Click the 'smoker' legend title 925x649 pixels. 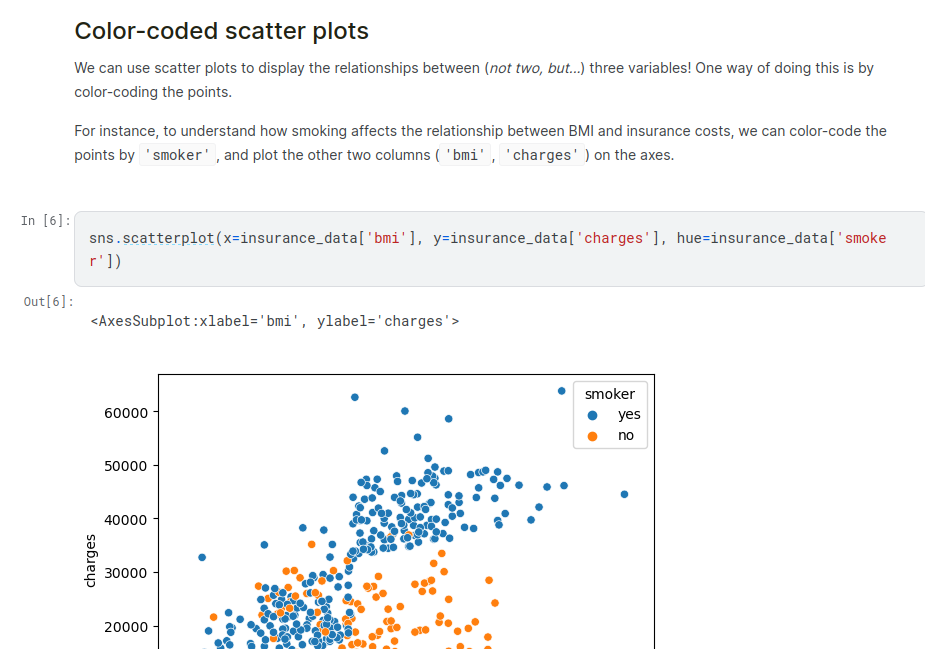click(610, 394)
